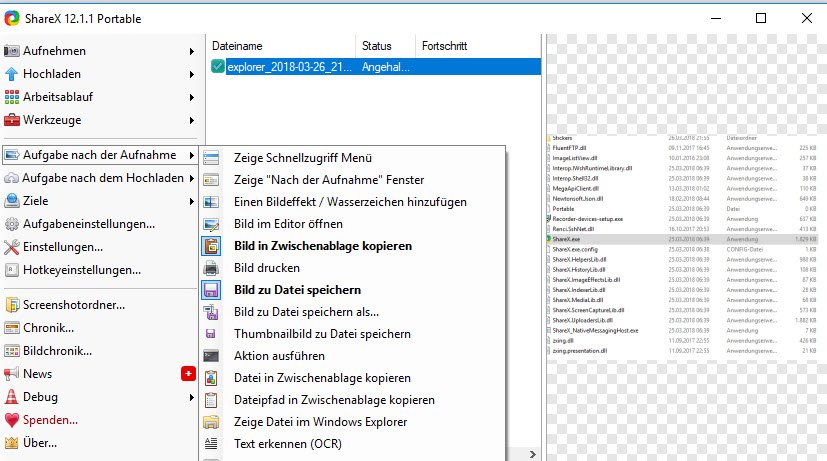Click the Aufnehmen camera icon
This screenshot has width=827, height=461.
[x=12, y=51]
